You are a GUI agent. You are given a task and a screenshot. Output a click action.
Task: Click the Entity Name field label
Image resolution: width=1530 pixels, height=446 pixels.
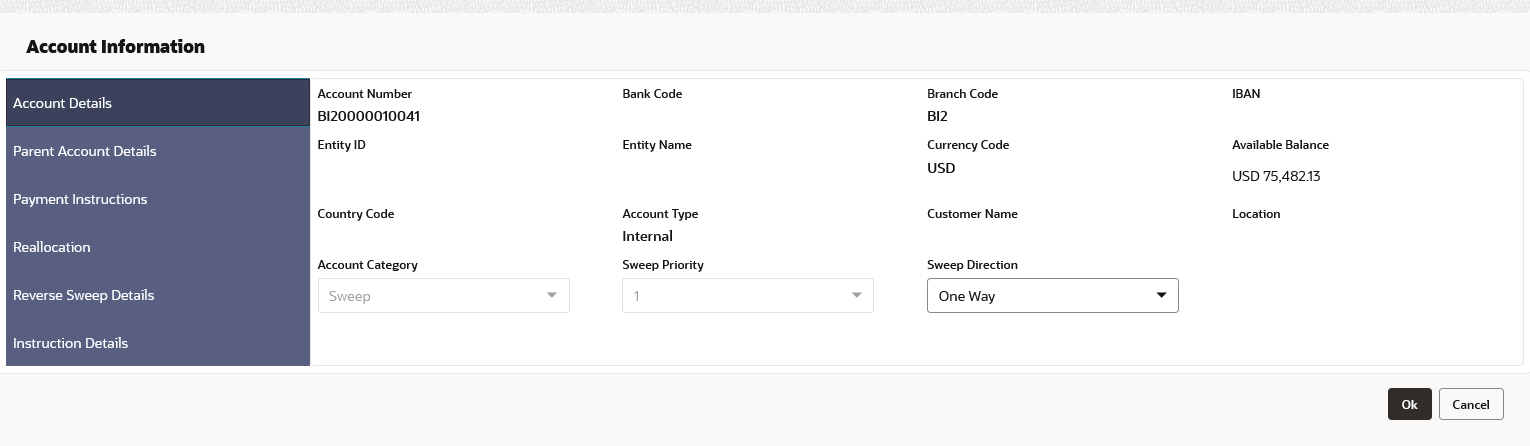point(657,145)
